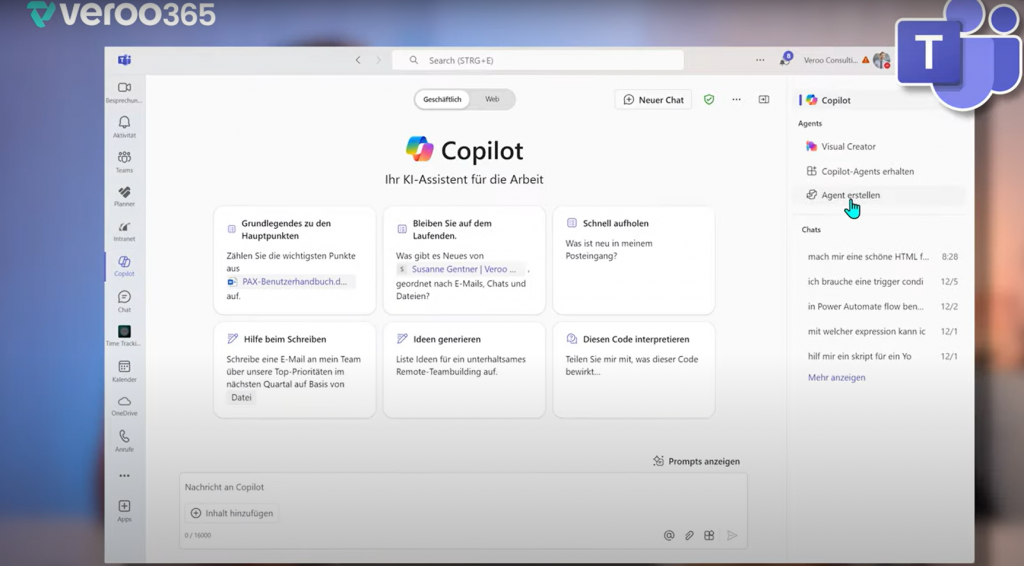Open Planner from the sidebar
1024x566 pixels.
124,196
